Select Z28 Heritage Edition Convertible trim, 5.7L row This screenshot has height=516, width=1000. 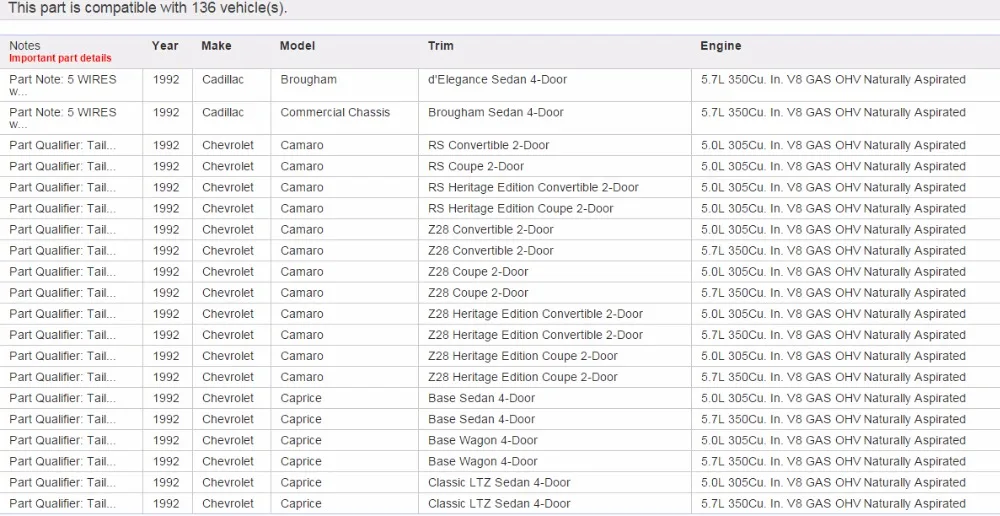(x=536, y=335)
